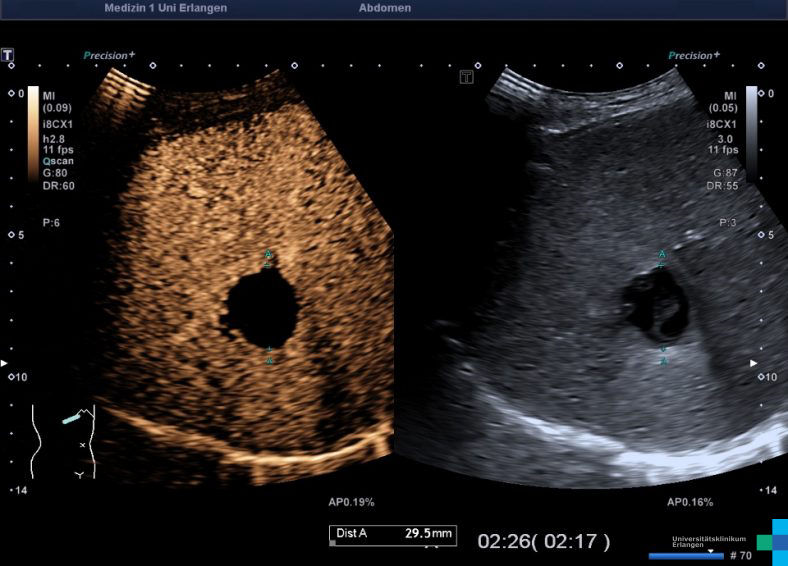This screenshot has width=788, height=566.
Task: Click the 02:26 contrast timer readout
Action: click(543, 541)
